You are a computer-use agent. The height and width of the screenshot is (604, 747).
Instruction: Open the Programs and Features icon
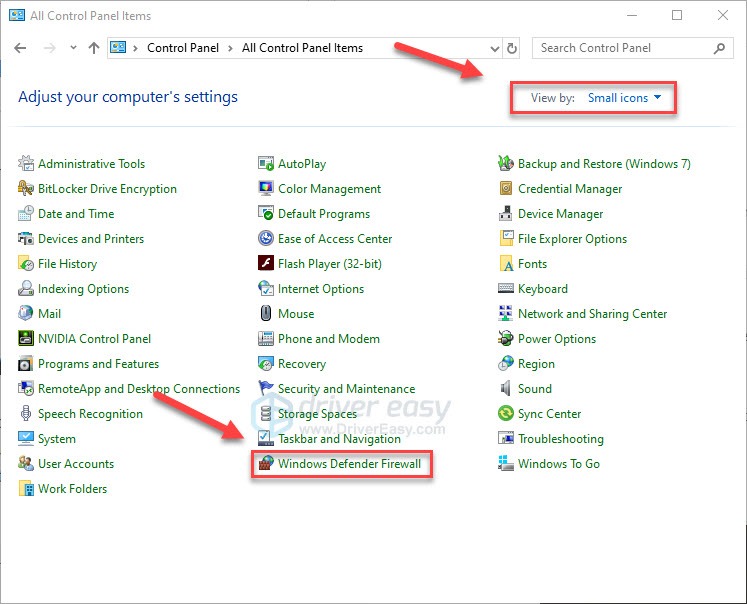click(x=26, y=363)
